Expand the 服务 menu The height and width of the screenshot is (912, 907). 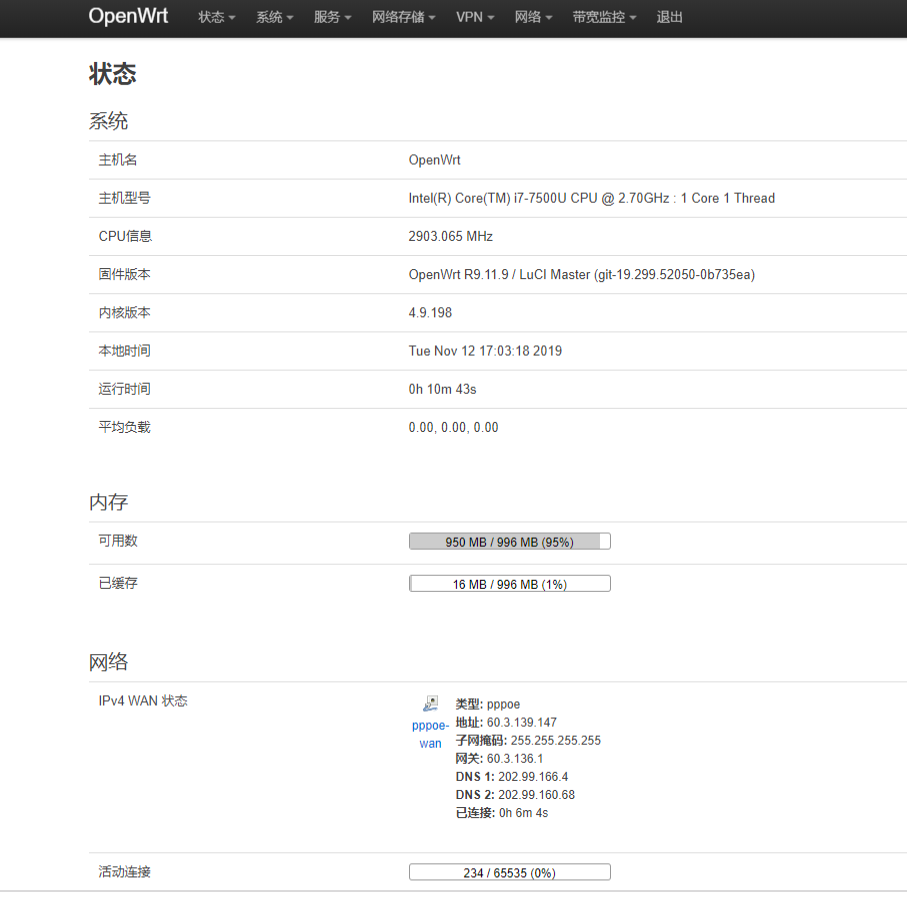pos(332,17)
